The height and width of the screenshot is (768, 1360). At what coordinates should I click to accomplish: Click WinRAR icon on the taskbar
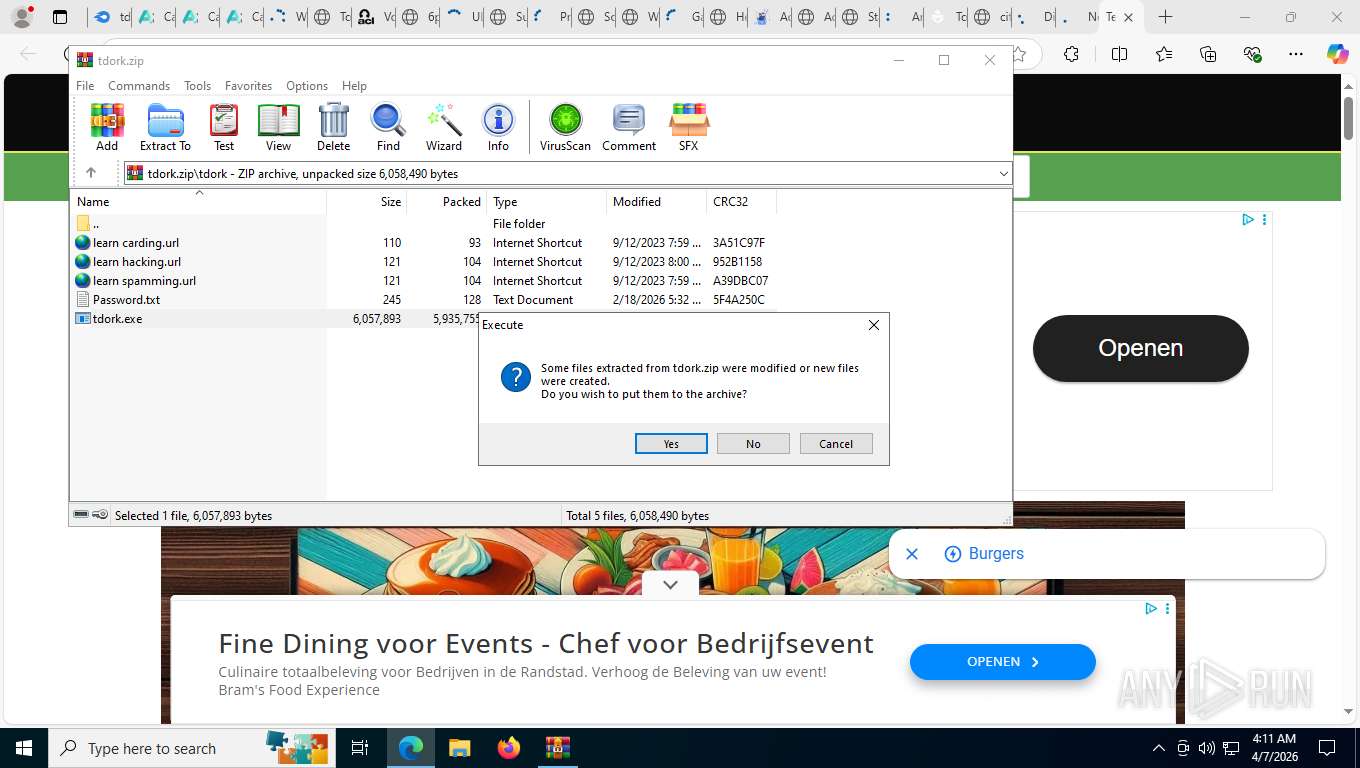click(x=557, y=748)
